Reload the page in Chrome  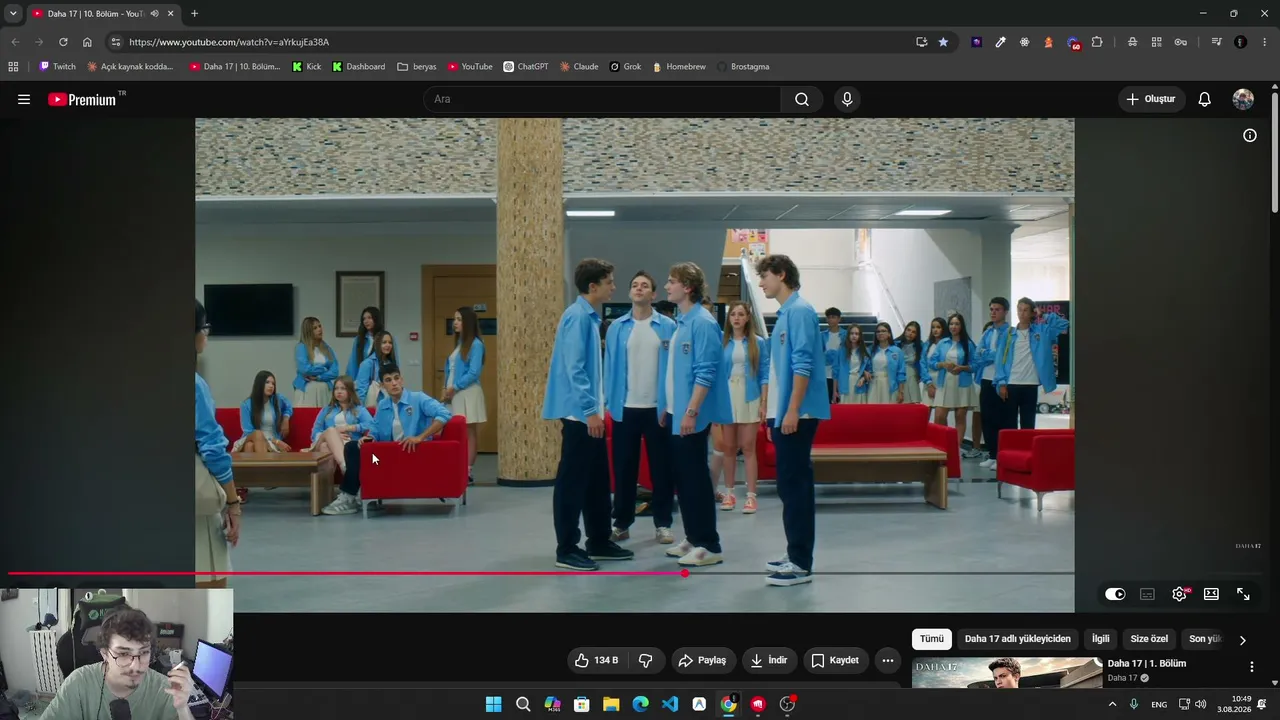[63, 42]
